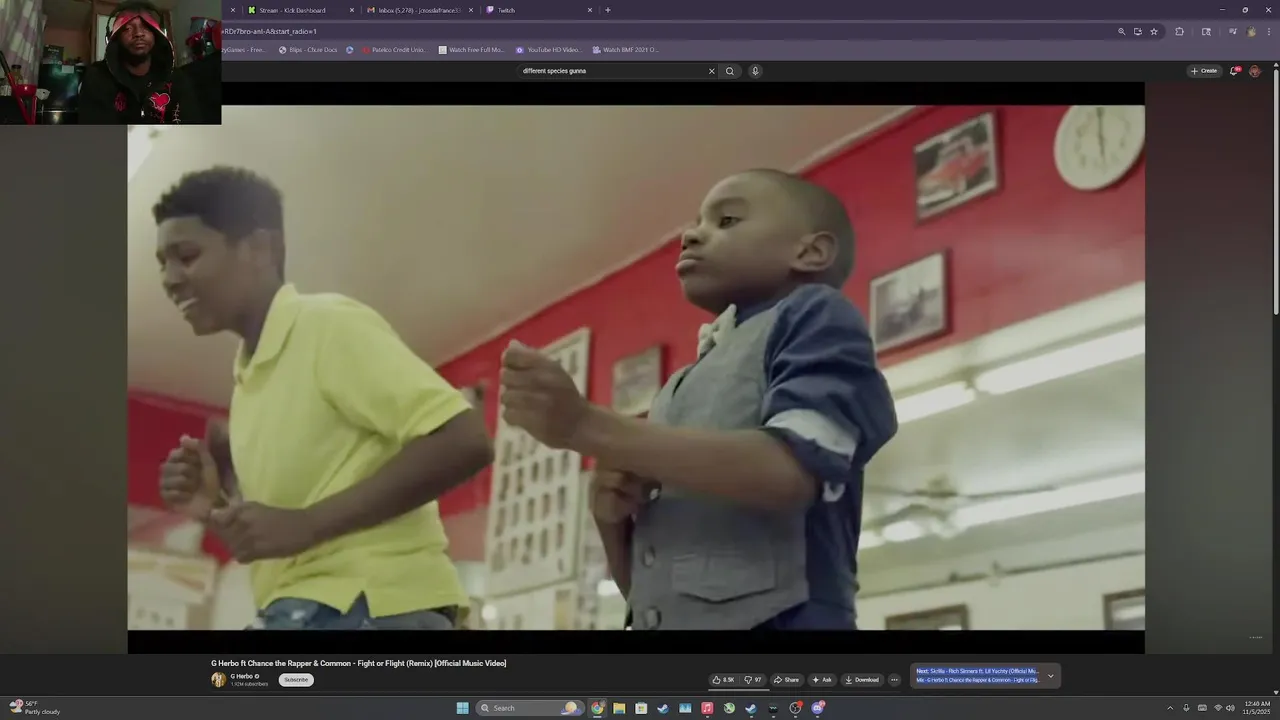Click the YouTube Create button

click(1204, 71)
